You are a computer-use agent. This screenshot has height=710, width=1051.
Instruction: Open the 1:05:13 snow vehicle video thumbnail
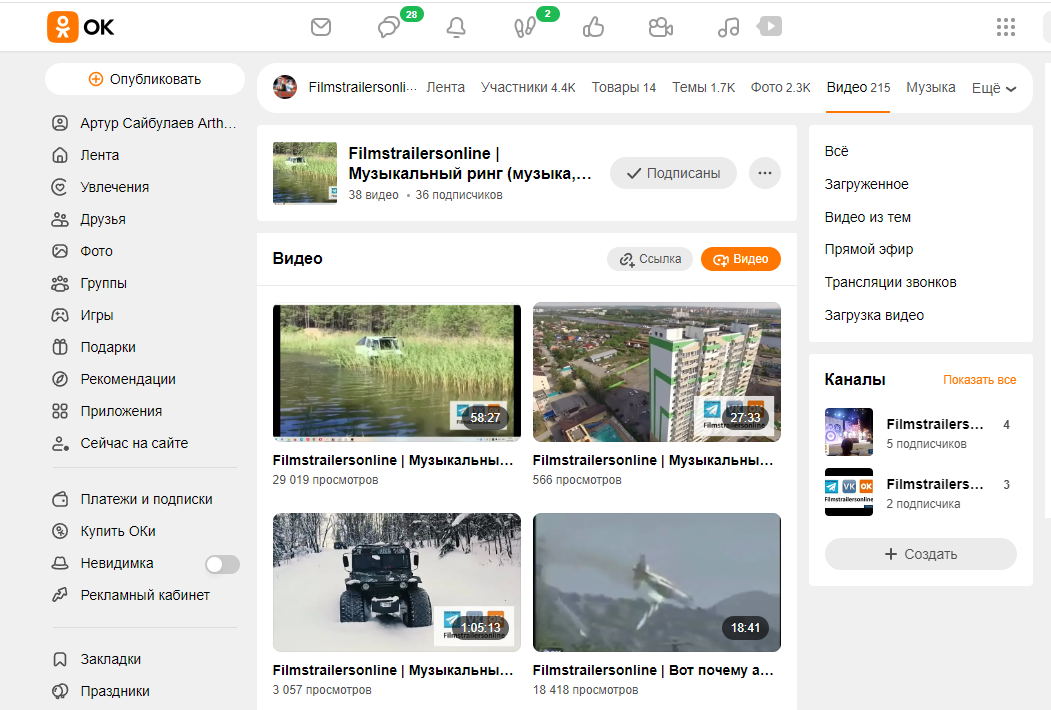[x=397, y=582]
